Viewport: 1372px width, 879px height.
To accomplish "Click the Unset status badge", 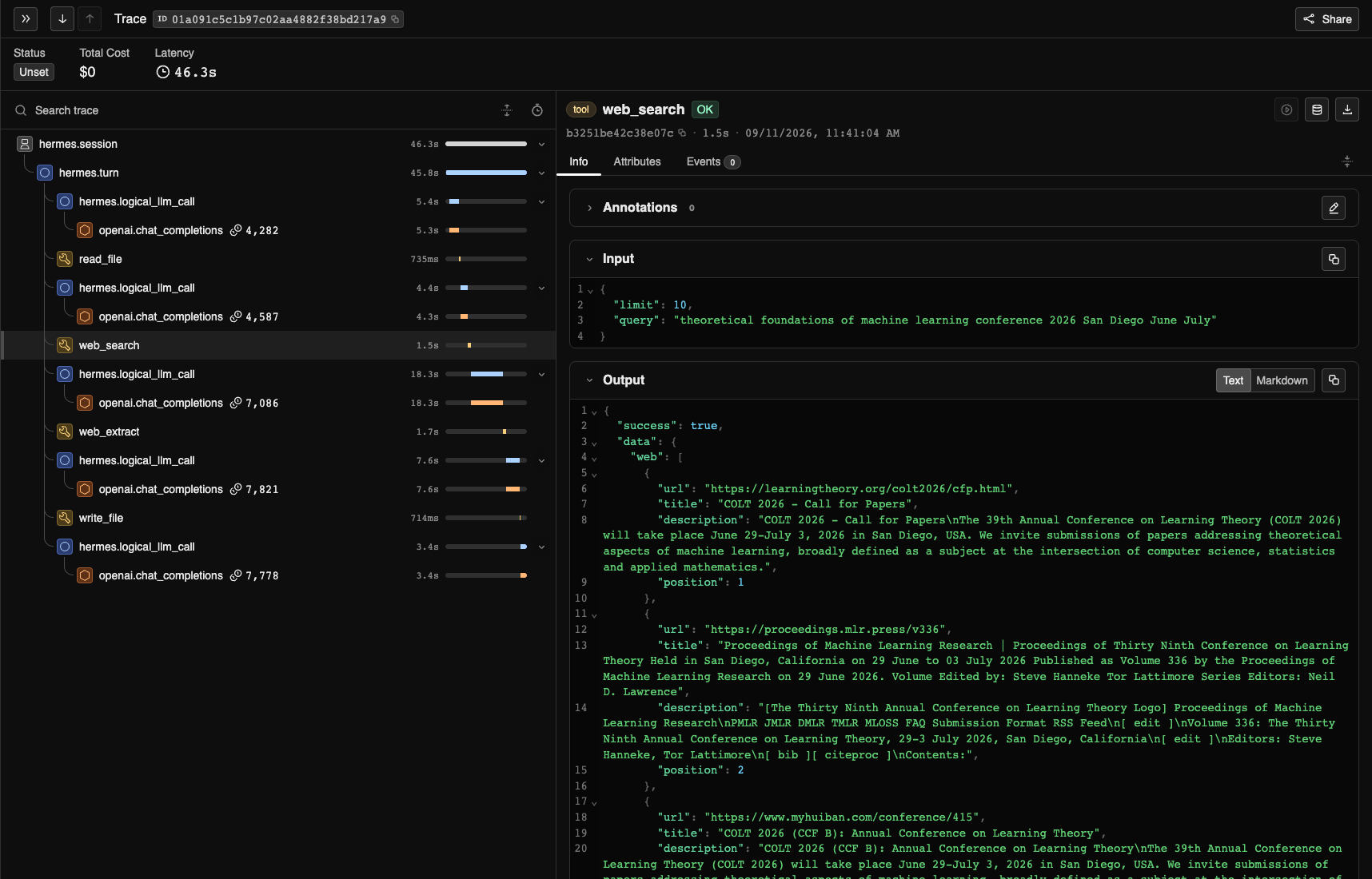I will (x=34, y=72).
